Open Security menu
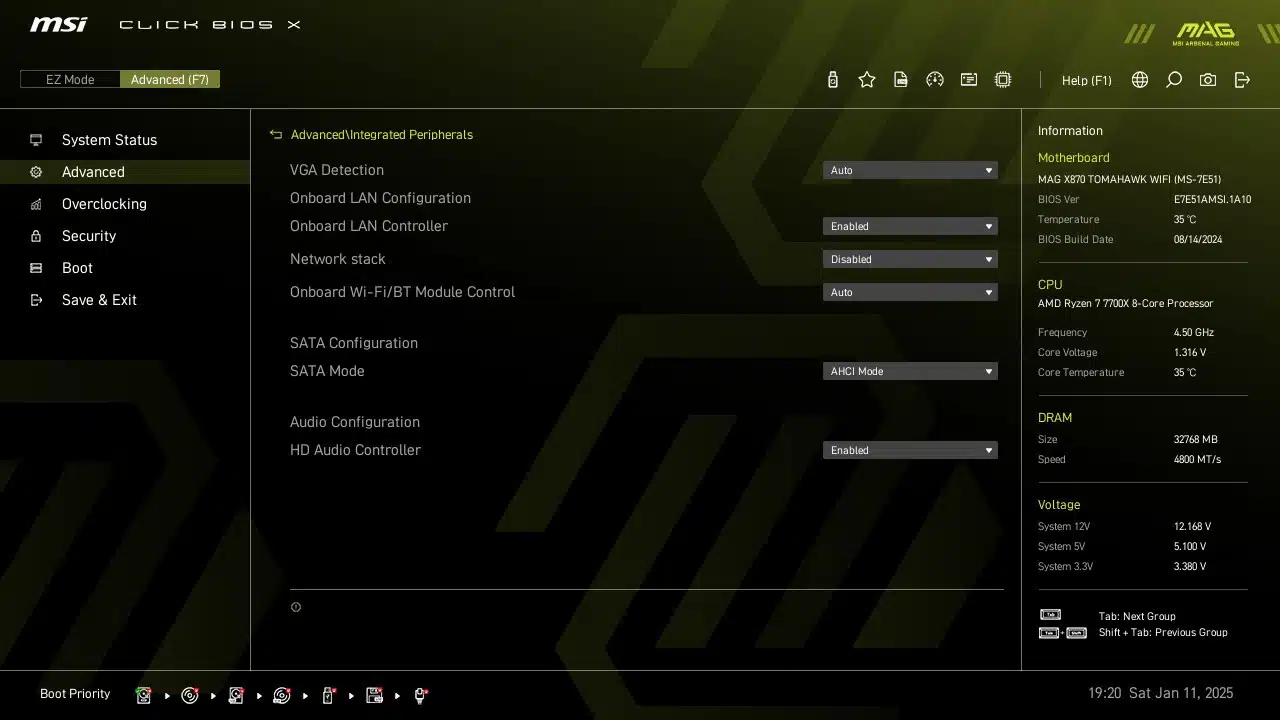The width and height of the screenshot is (1280, 720). tap(89, 236)
